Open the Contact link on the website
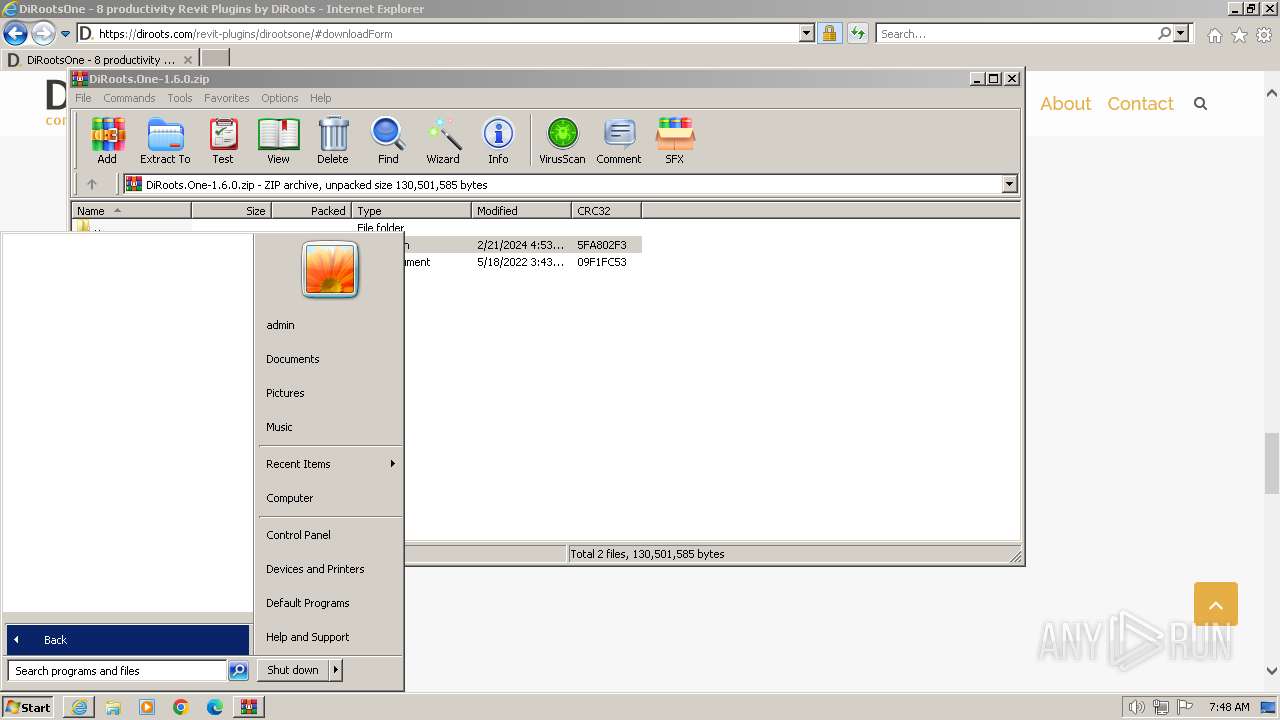The image size is (1280, 720). point(1140,104)
